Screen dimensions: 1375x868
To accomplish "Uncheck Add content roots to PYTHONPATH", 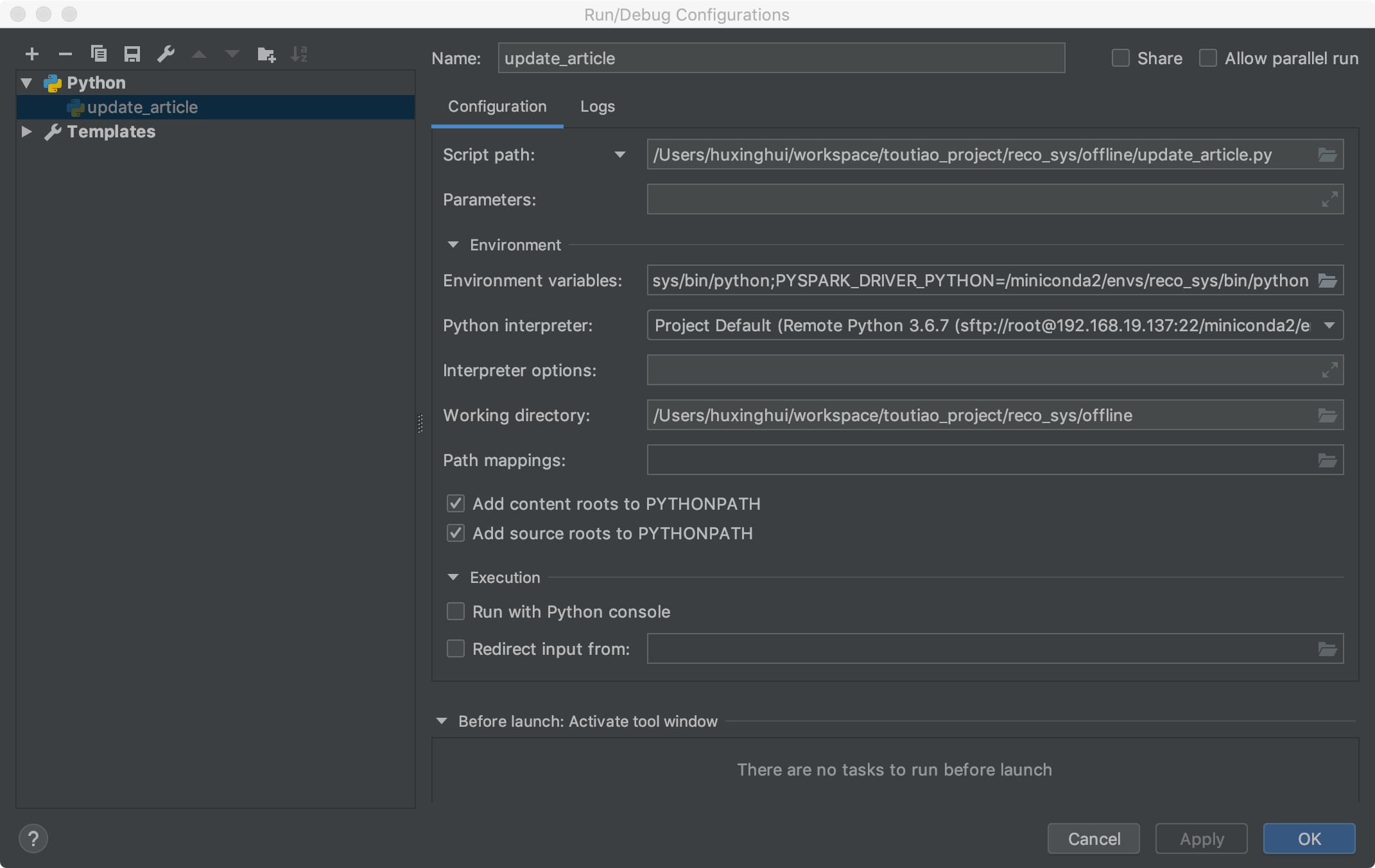I will tap(456, 504).
